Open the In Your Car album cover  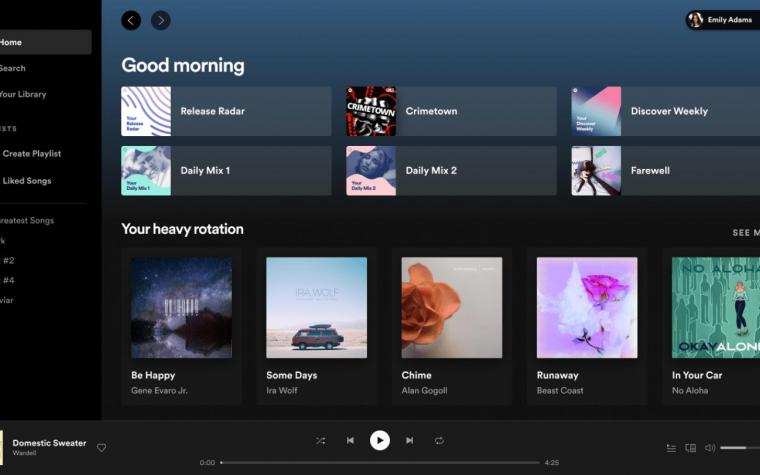(716, 308)
